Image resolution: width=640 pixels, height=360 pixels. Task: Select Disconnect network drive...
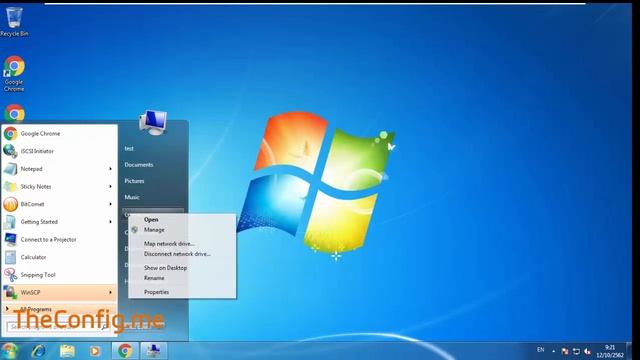(182, 254)
